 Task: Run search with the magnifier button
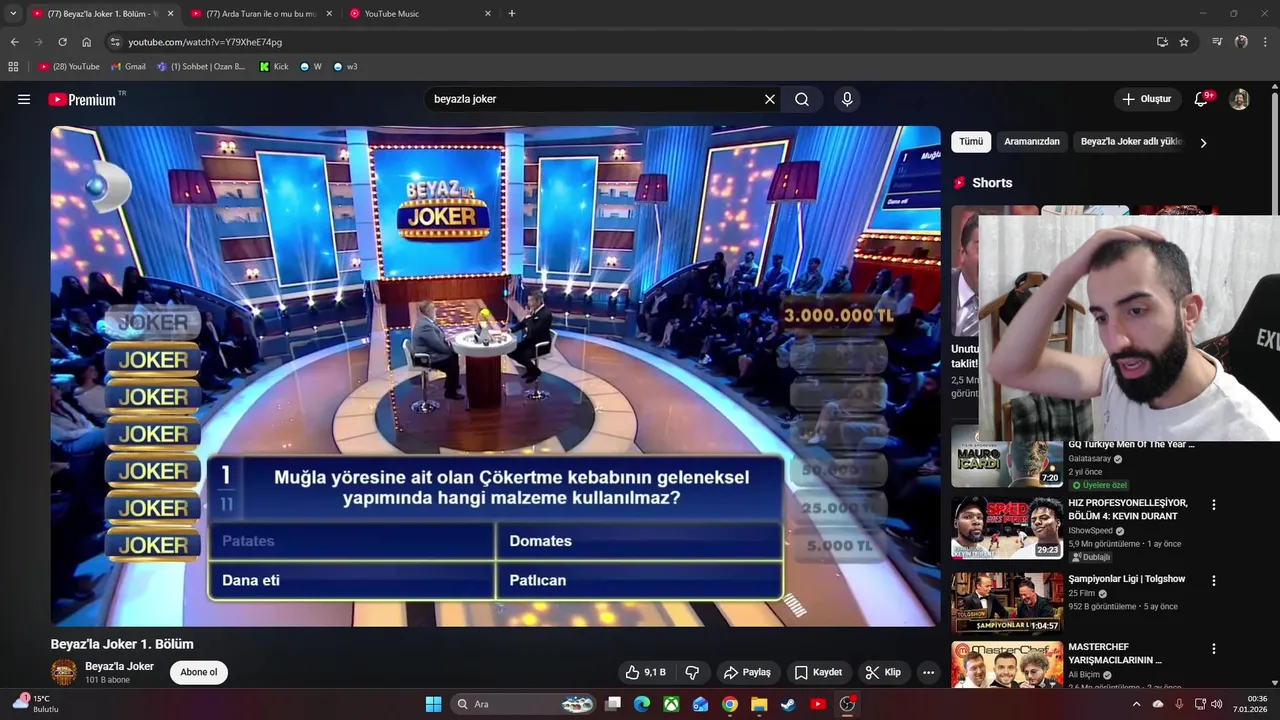pos(802,99)
